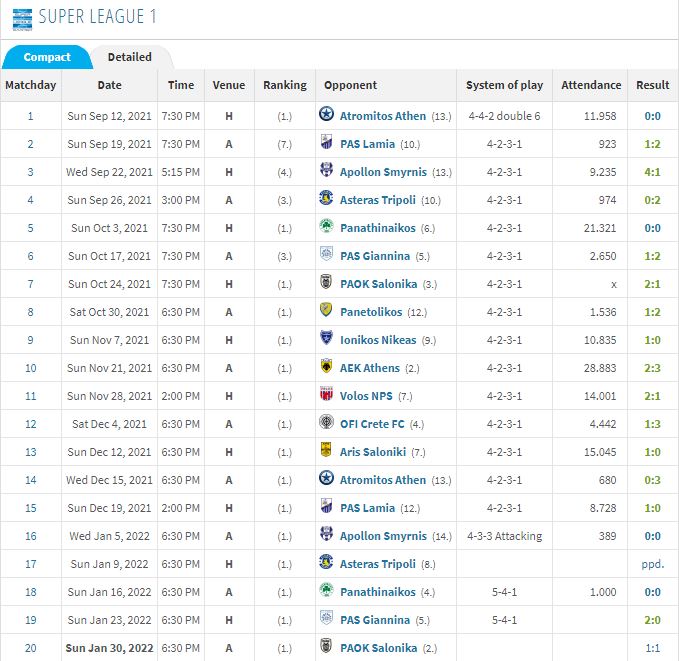Viewport: 679px width, 661px height.
Task: Click Panathinaikos crest in matchday 18 row
Action: (x=326, y=590)
